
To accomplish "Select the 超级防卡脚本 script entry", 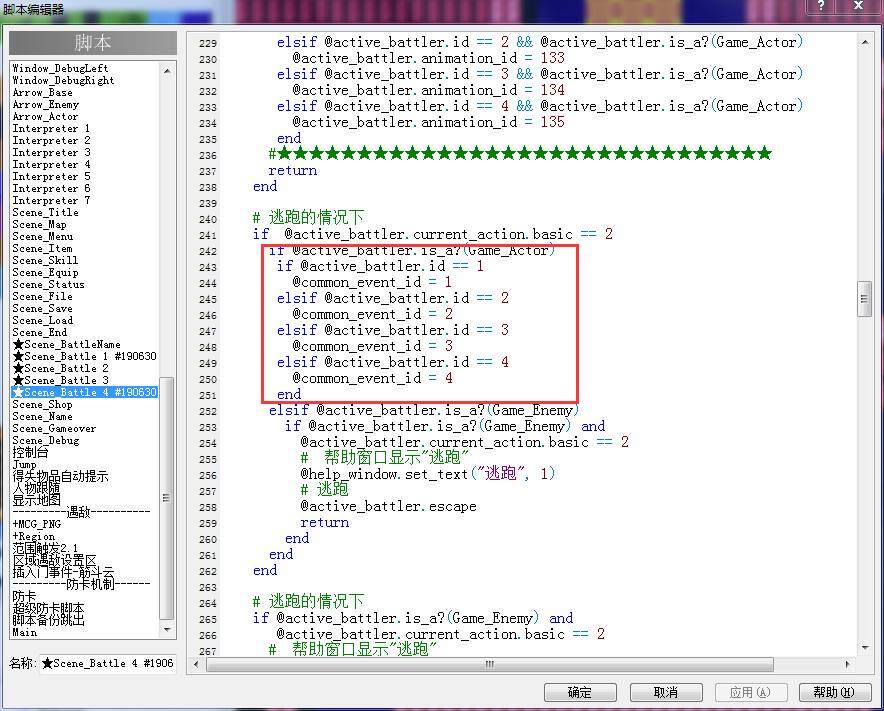I will click(48, 608).
